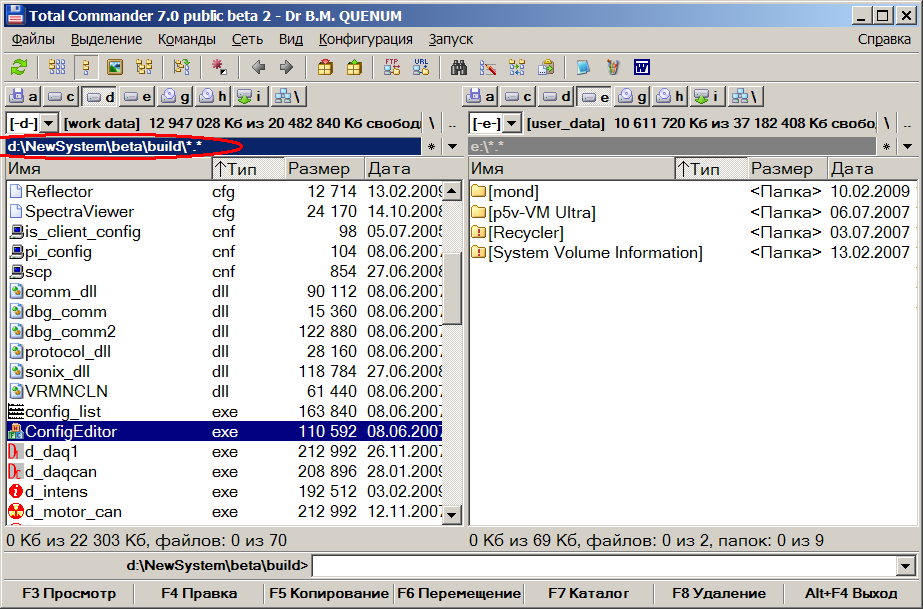Click the thumbnail view toolbar icon
The height and width of the screenshot is (609, 923).
point(115,68)
